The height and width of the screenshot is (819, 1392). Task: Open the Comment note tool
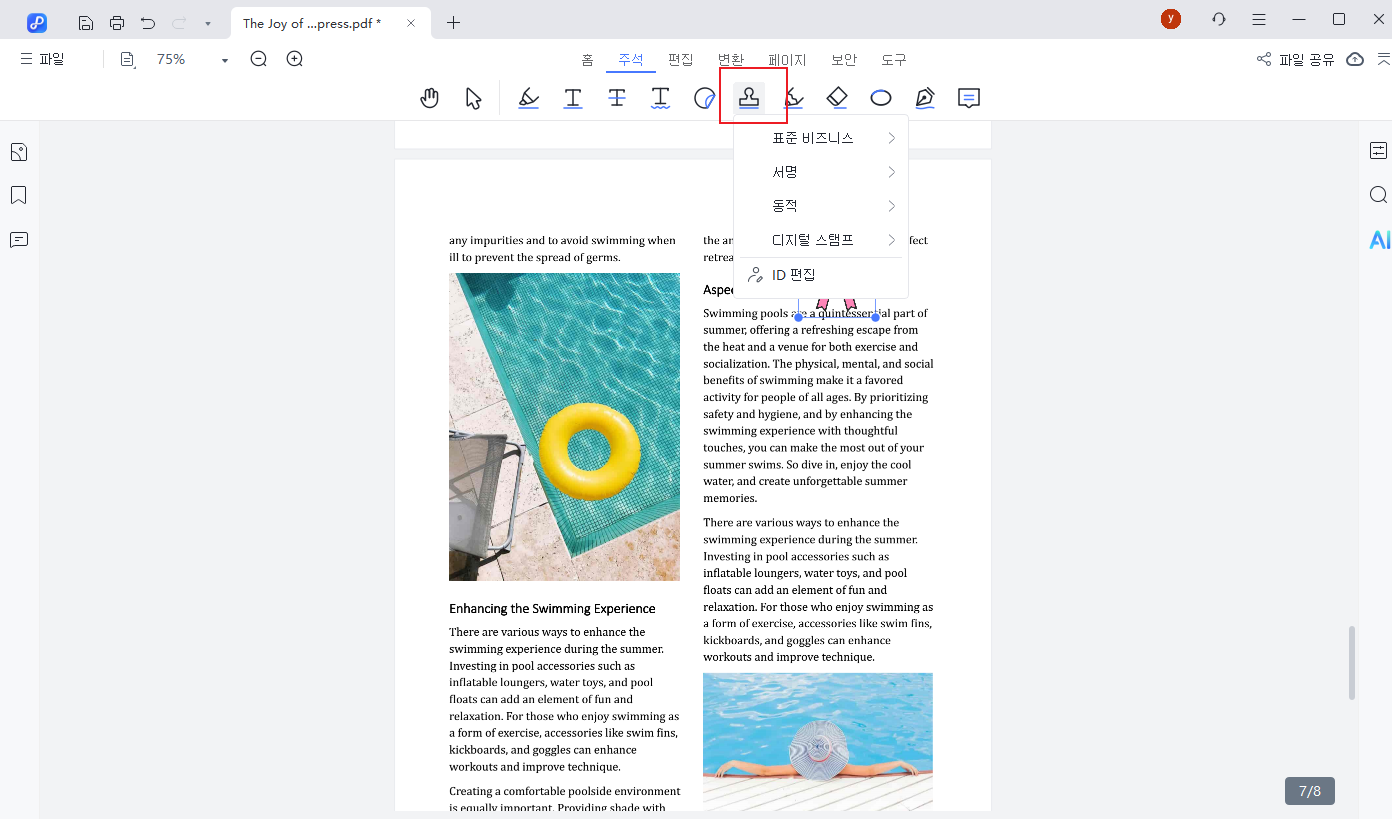[968, 98]
